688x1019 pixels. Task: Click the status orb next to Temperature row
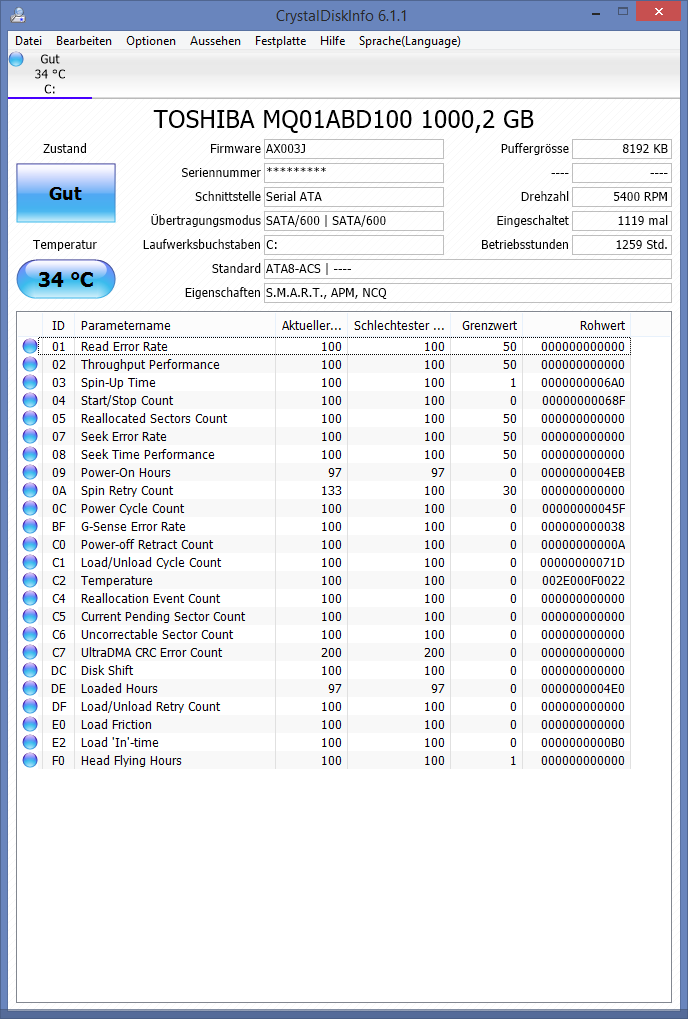pyautogui.click(x=30, y=580)
